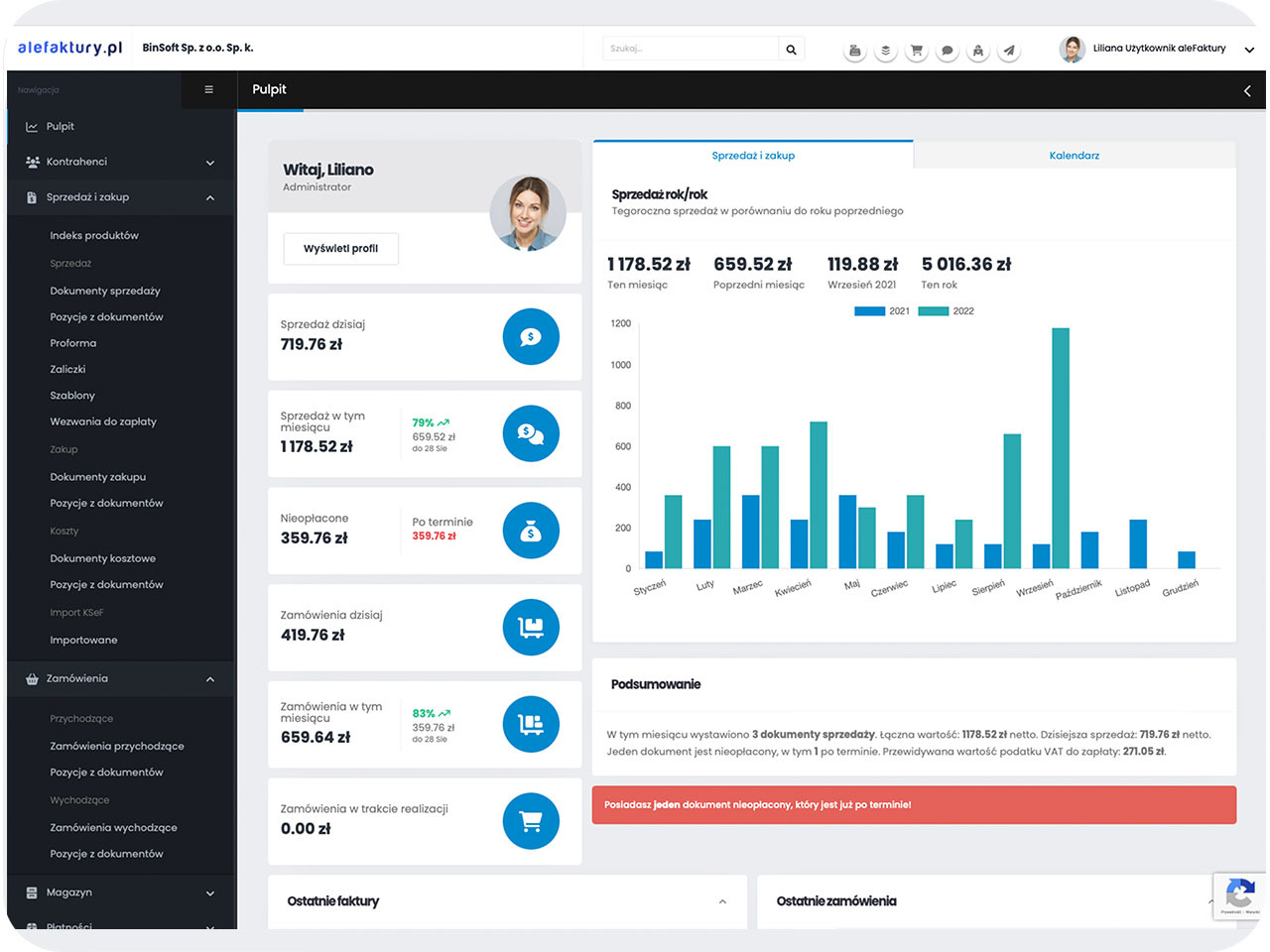Screen dimensions: 1270x952
Task: Open Dokumenty sprzedaży in sidebar
Action: tap(105, 292)
